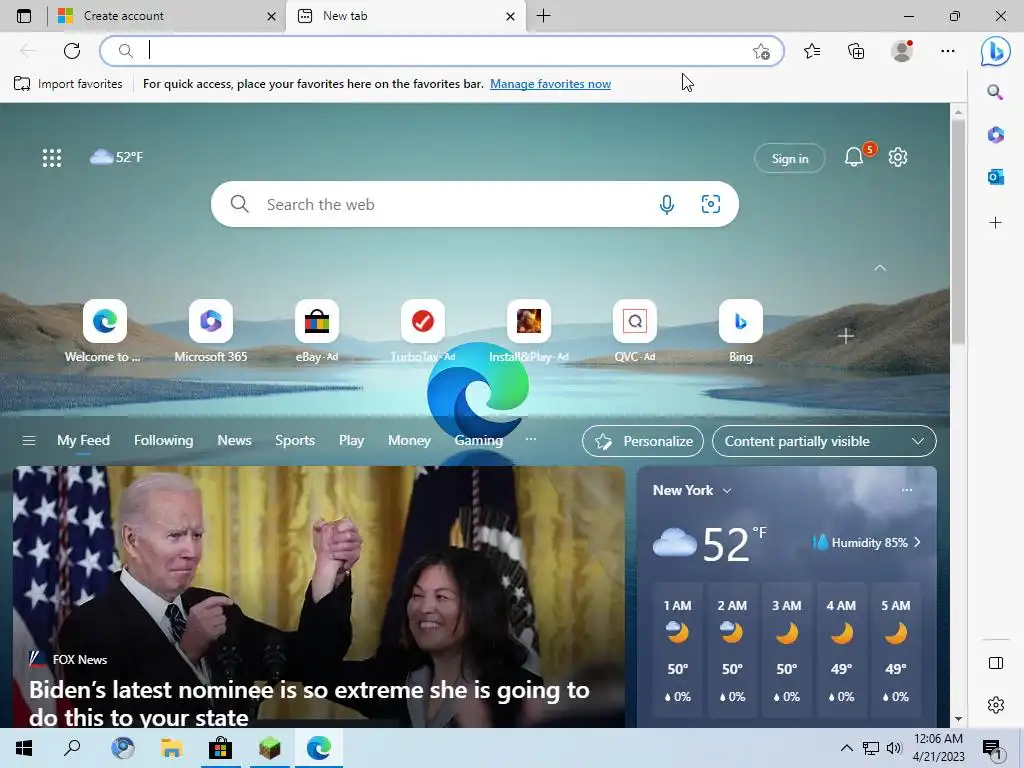1024x768 pixels.
Task: Open the Favorites list icon
Action: (x=812, y=50)
